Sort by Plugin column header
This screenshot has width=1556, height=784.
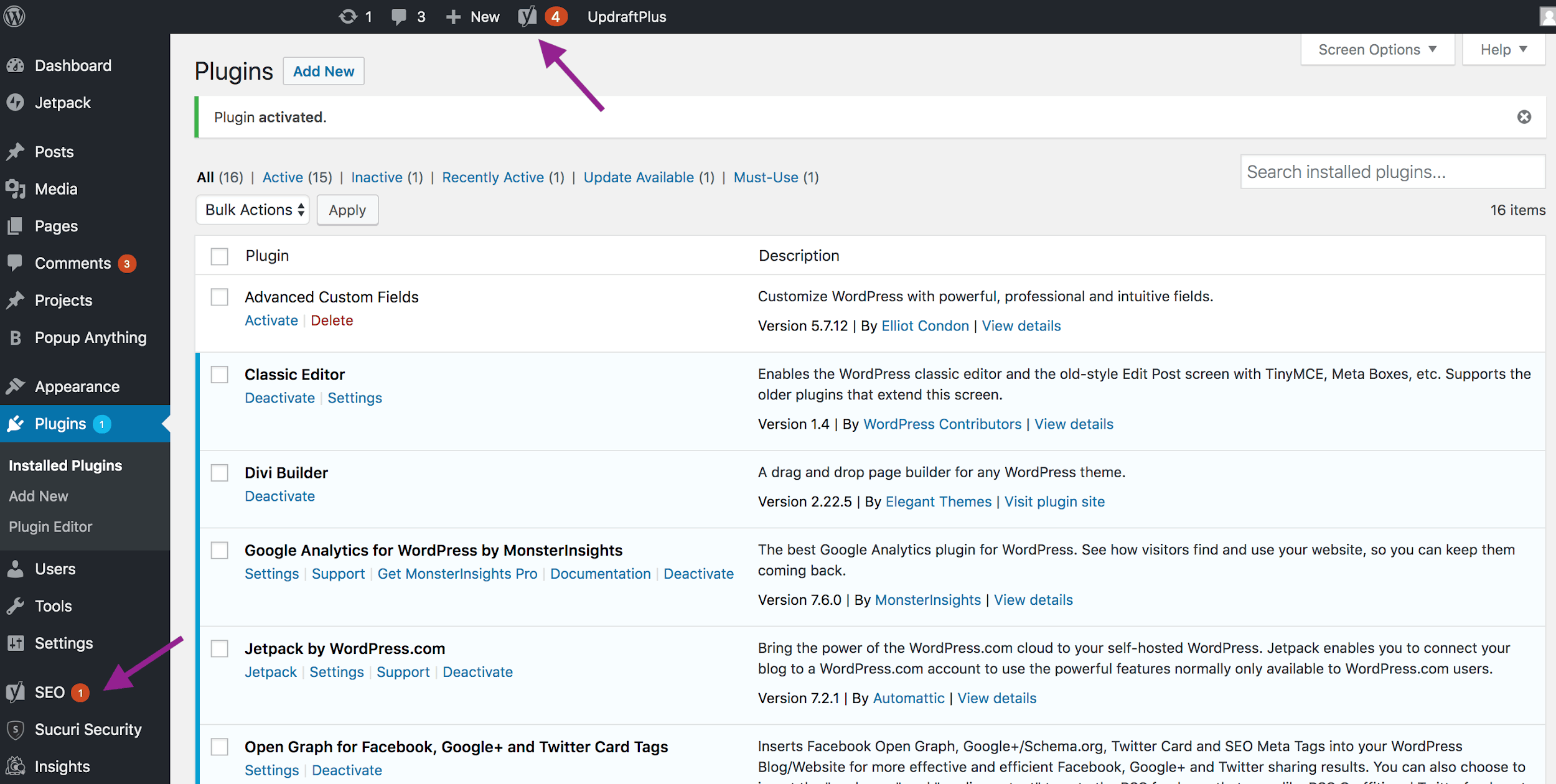267,256
